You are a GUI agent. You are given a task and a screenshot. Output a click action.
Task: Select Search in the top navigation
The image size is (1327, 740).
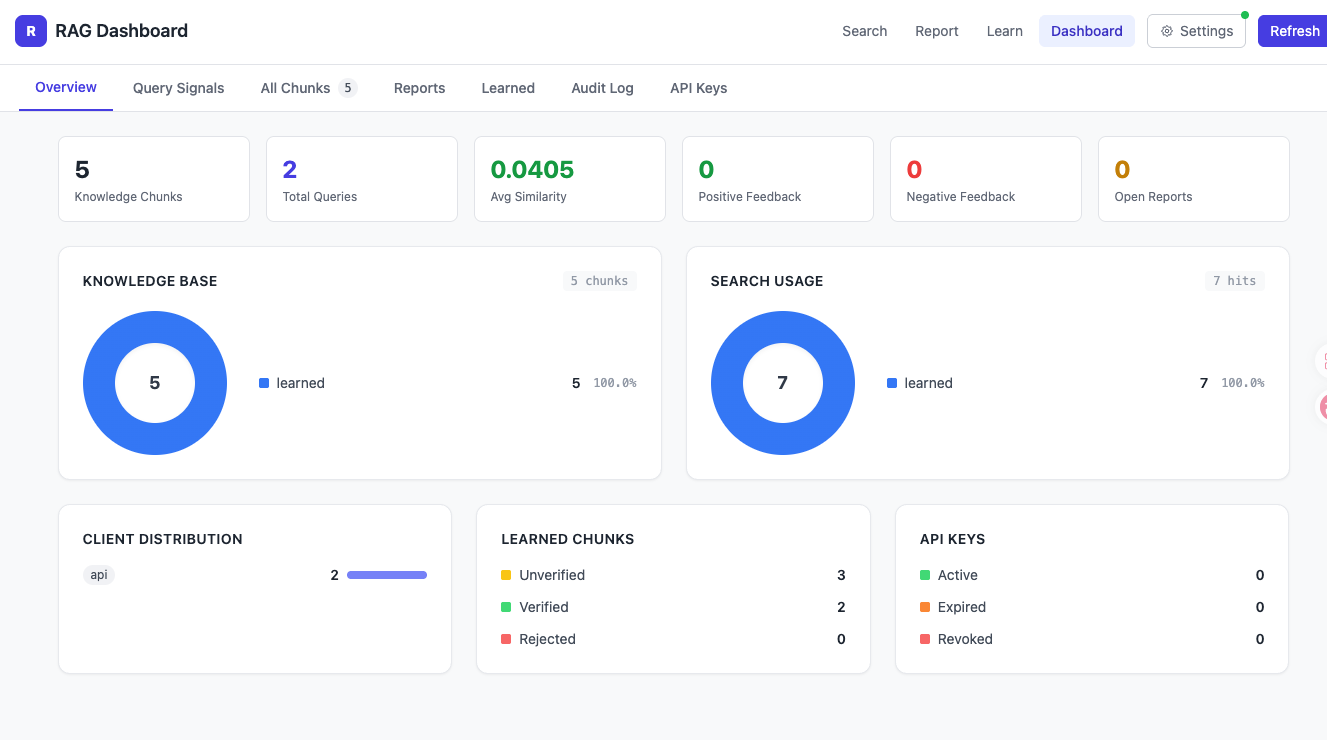[864, 31]
